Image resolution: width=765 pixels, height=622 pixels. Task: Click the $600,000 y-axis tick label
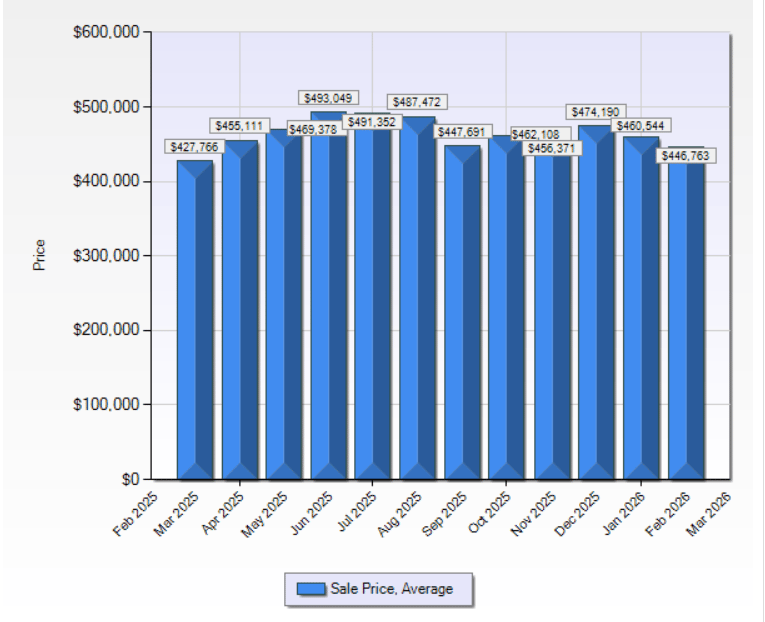pyautogui.click(x=105, y=32)
